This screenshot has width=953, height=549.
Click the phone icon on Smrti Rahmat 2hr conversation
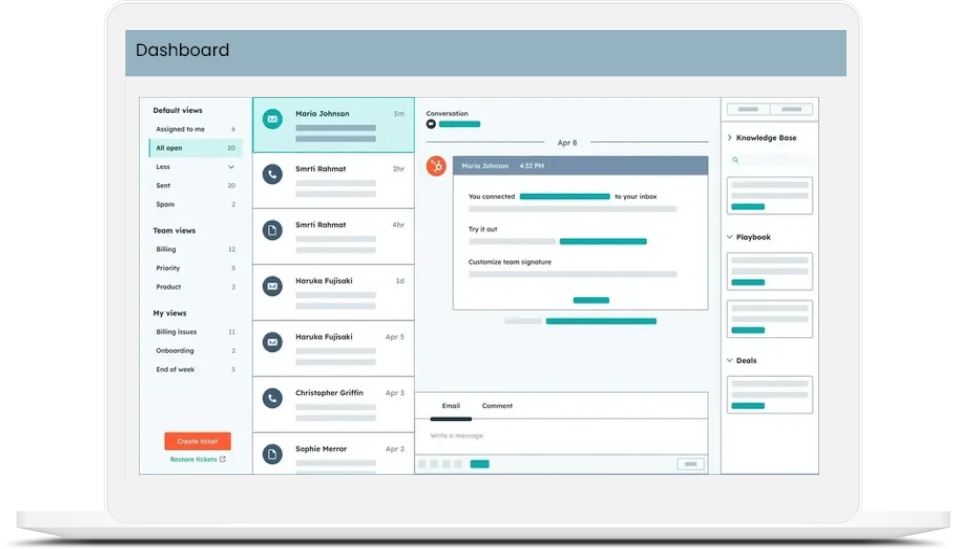click(x=272, y=175)
